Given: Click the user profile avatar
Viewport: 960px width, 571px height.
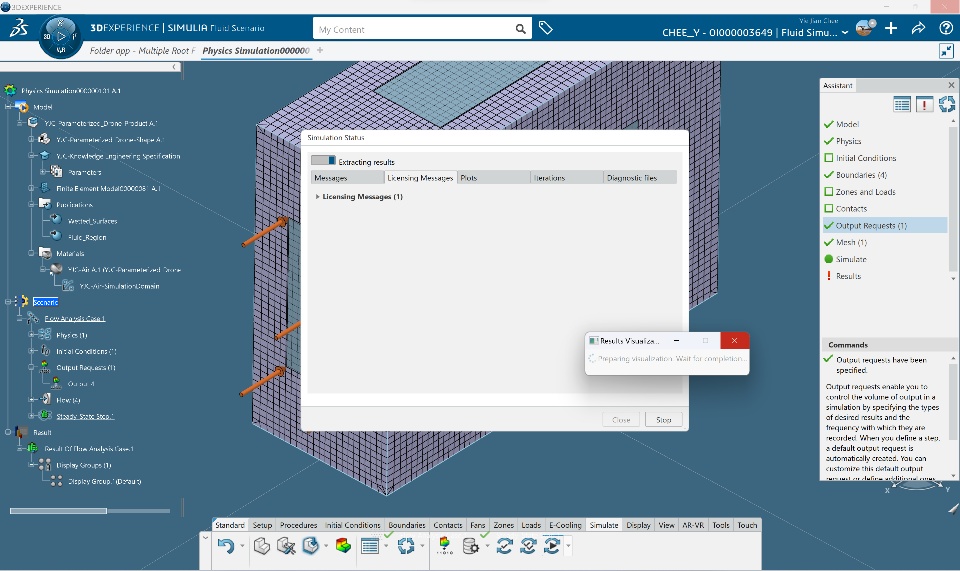Looking at the screenshot, I should coord(865,28).
